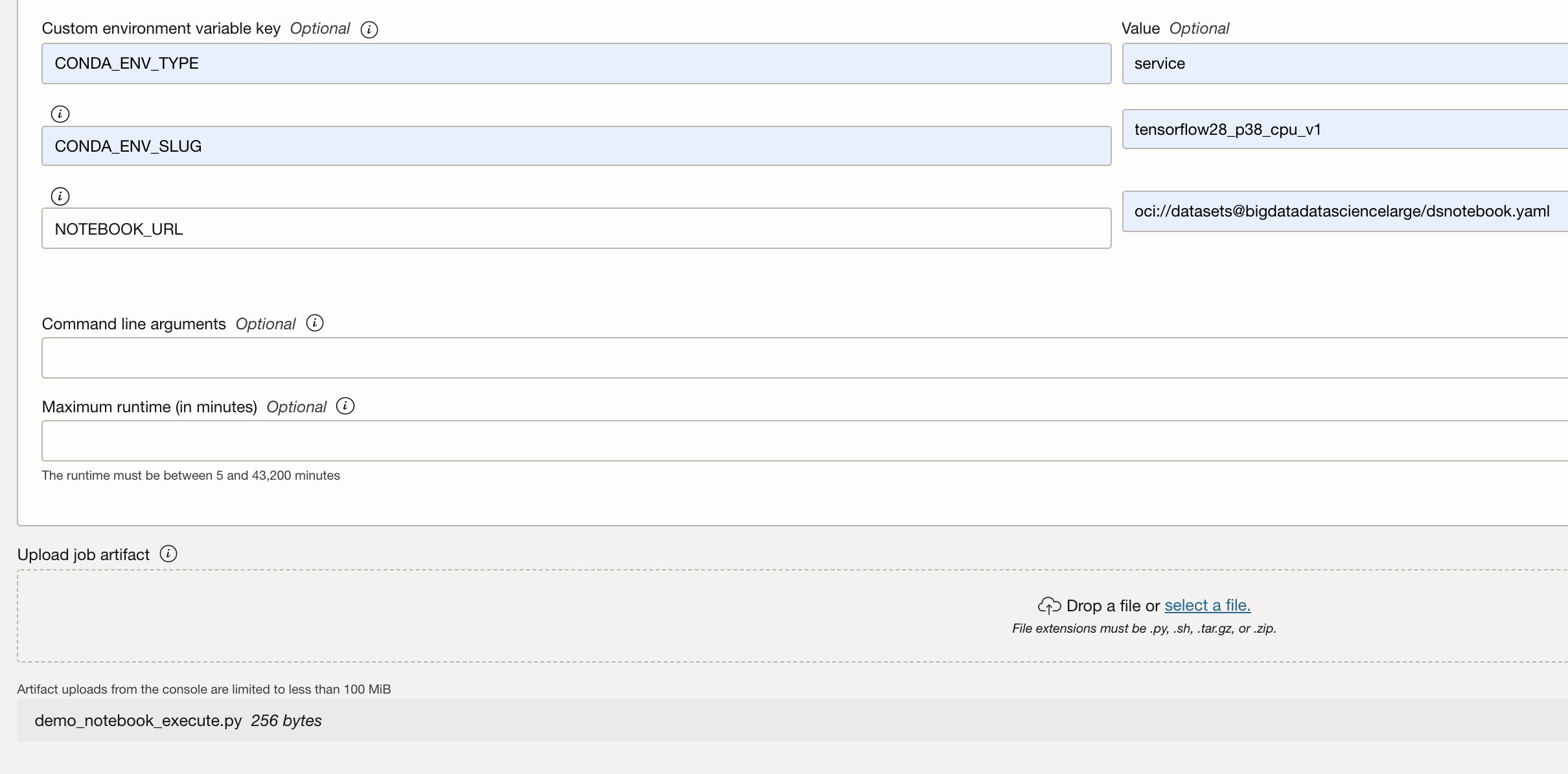
Task: Open info tooltip for Maximum runtime
Action: pyautogui.click(x=347, y=406)
